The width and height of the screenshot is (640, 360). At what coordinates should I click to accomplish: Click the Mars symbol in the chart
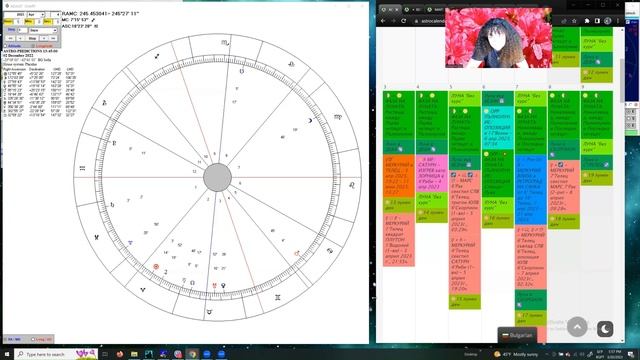297,253
